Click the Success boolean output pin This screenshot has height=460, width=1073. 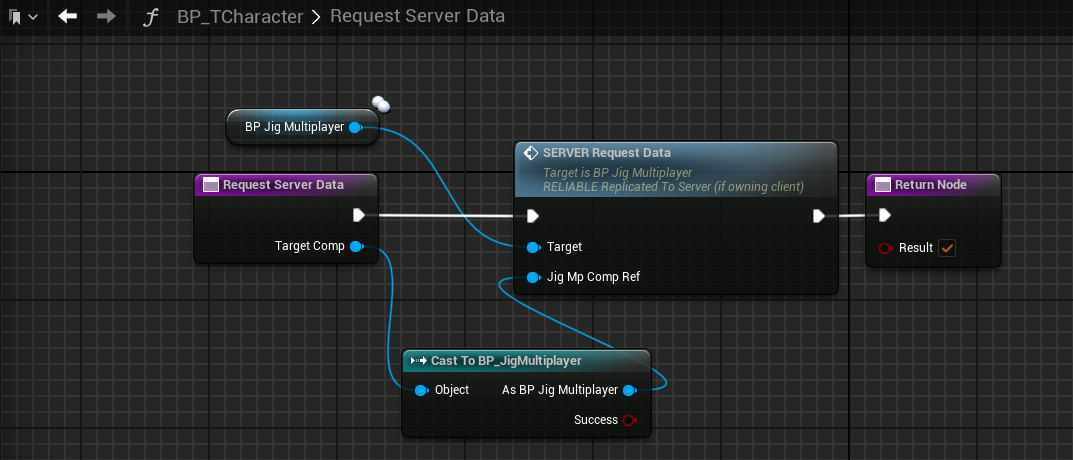coord(630,420)
